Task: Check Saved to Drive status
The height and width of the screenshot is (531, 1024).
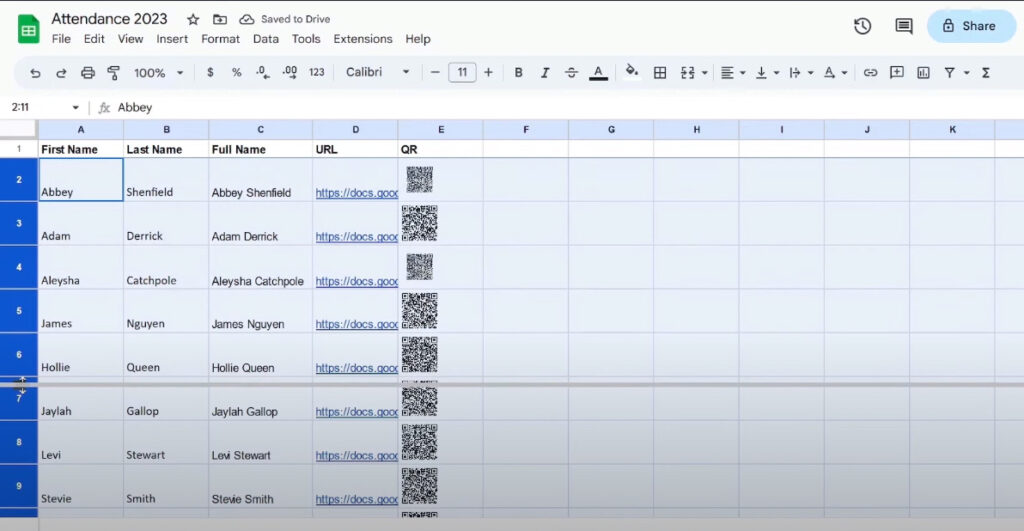Action: coord(285,20)
